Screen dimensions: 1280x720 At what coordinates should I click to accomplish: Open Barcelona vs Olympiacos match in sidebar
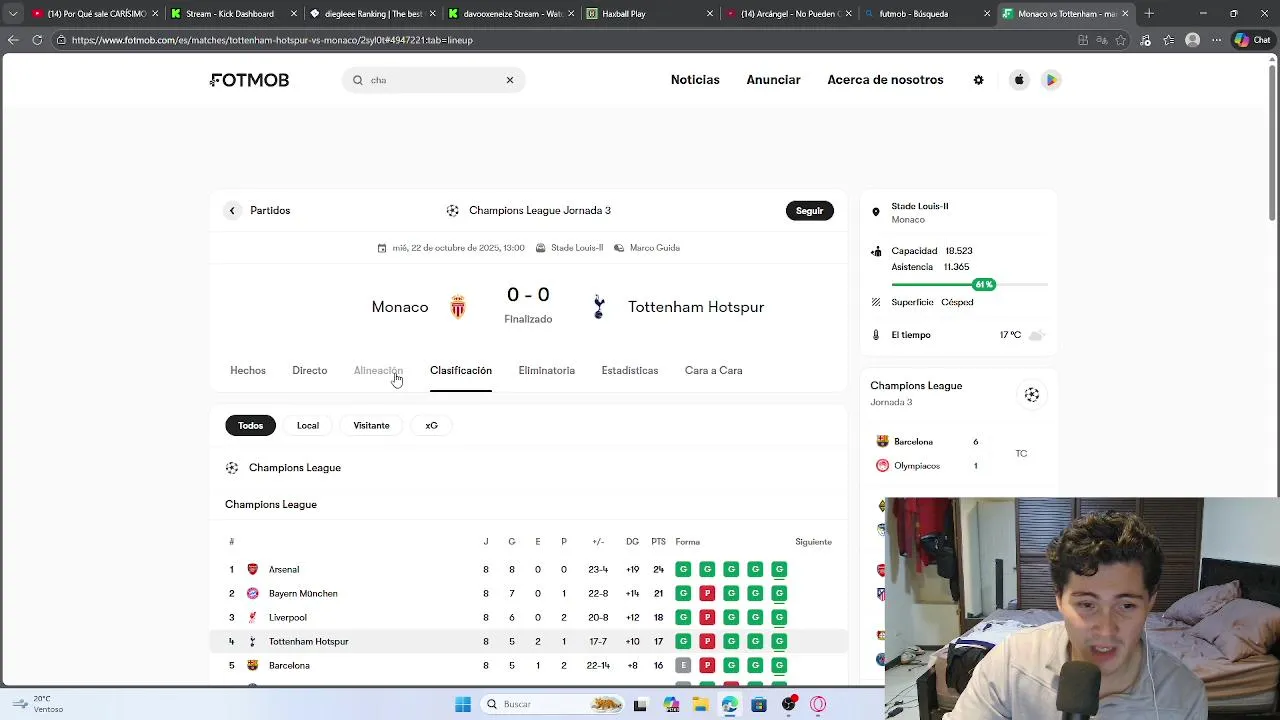coord(958,453)
